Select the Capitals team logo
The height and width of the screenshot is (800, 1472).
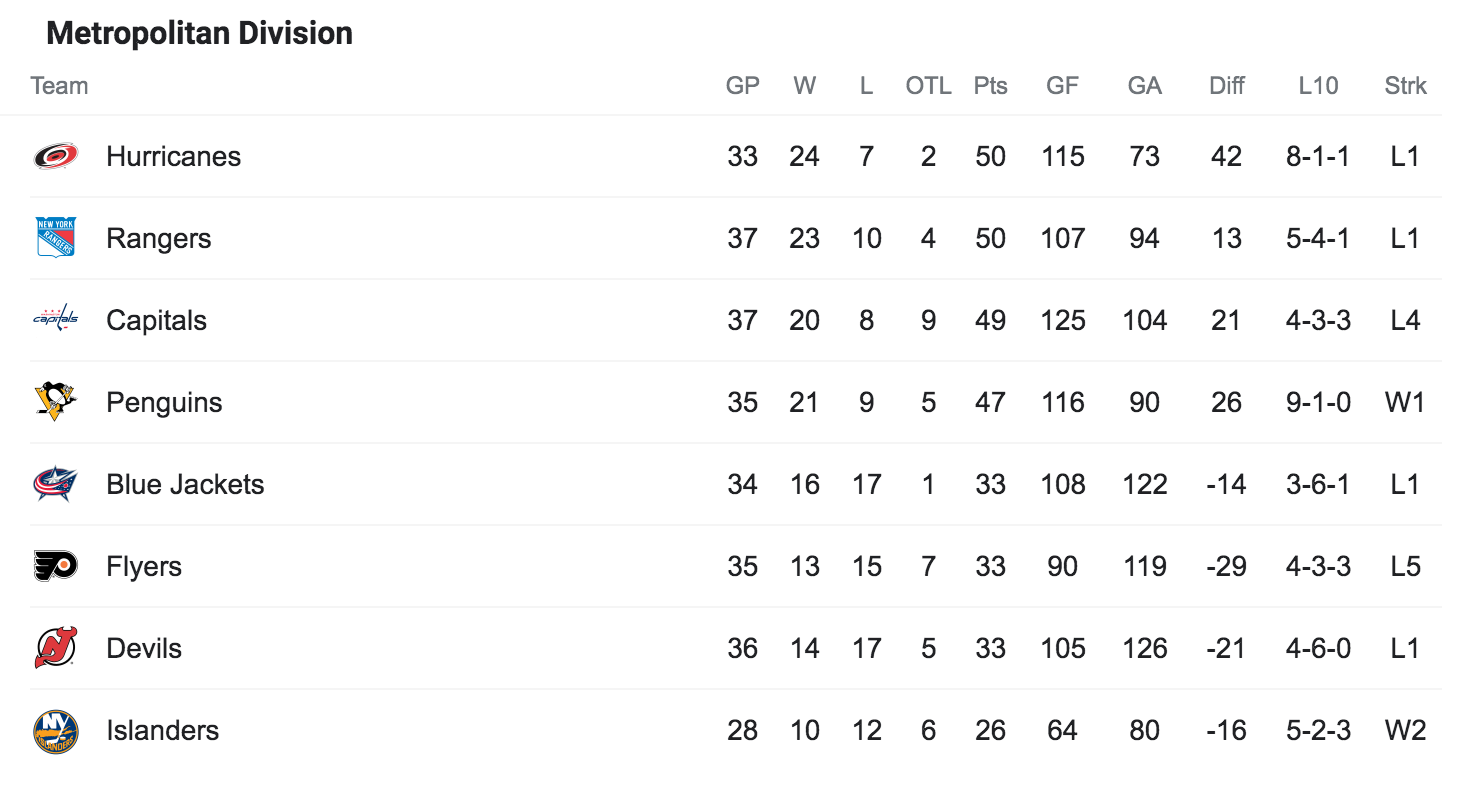tap(56, 320)
